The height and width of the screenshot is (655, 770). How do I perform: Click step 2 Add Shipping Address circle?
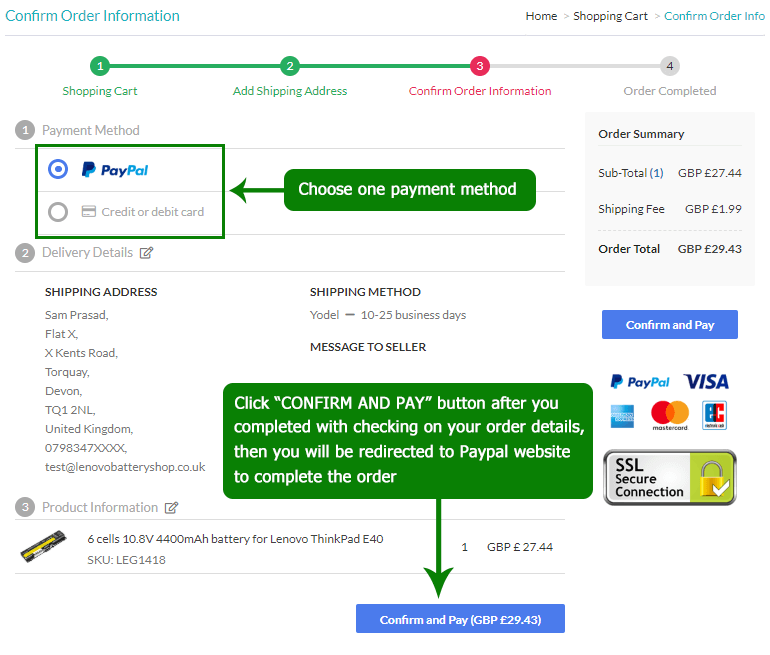(290, 66)
